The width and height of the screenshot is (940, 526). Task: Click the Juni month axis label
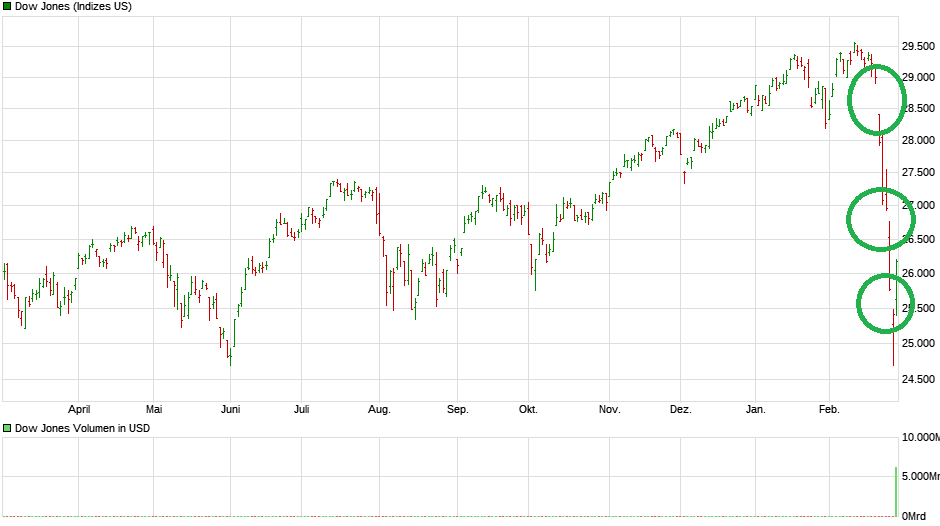click(x=230, y=409)
